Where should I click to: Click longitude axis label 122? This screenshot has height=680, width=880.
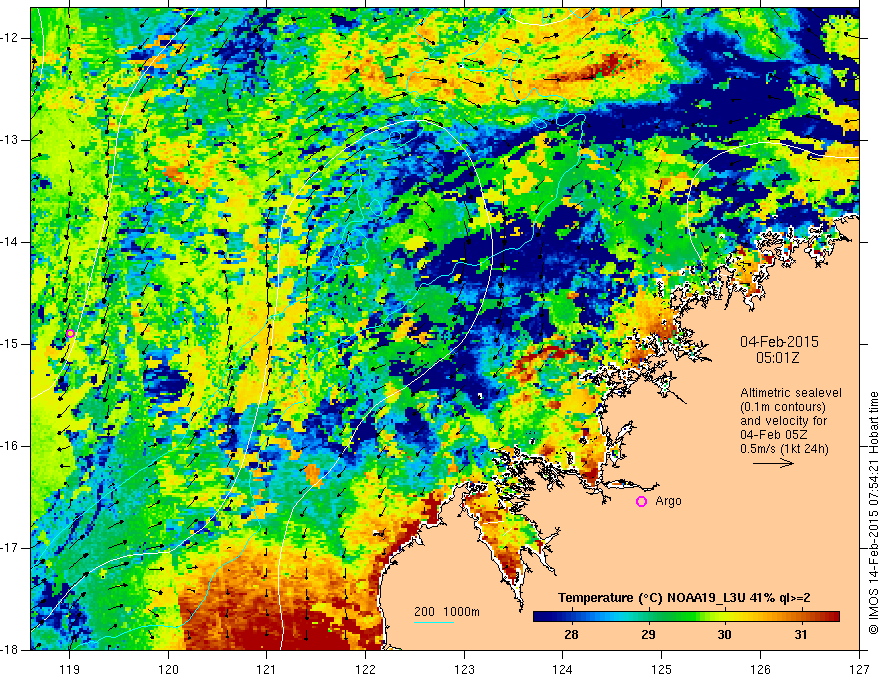point(365,669)
